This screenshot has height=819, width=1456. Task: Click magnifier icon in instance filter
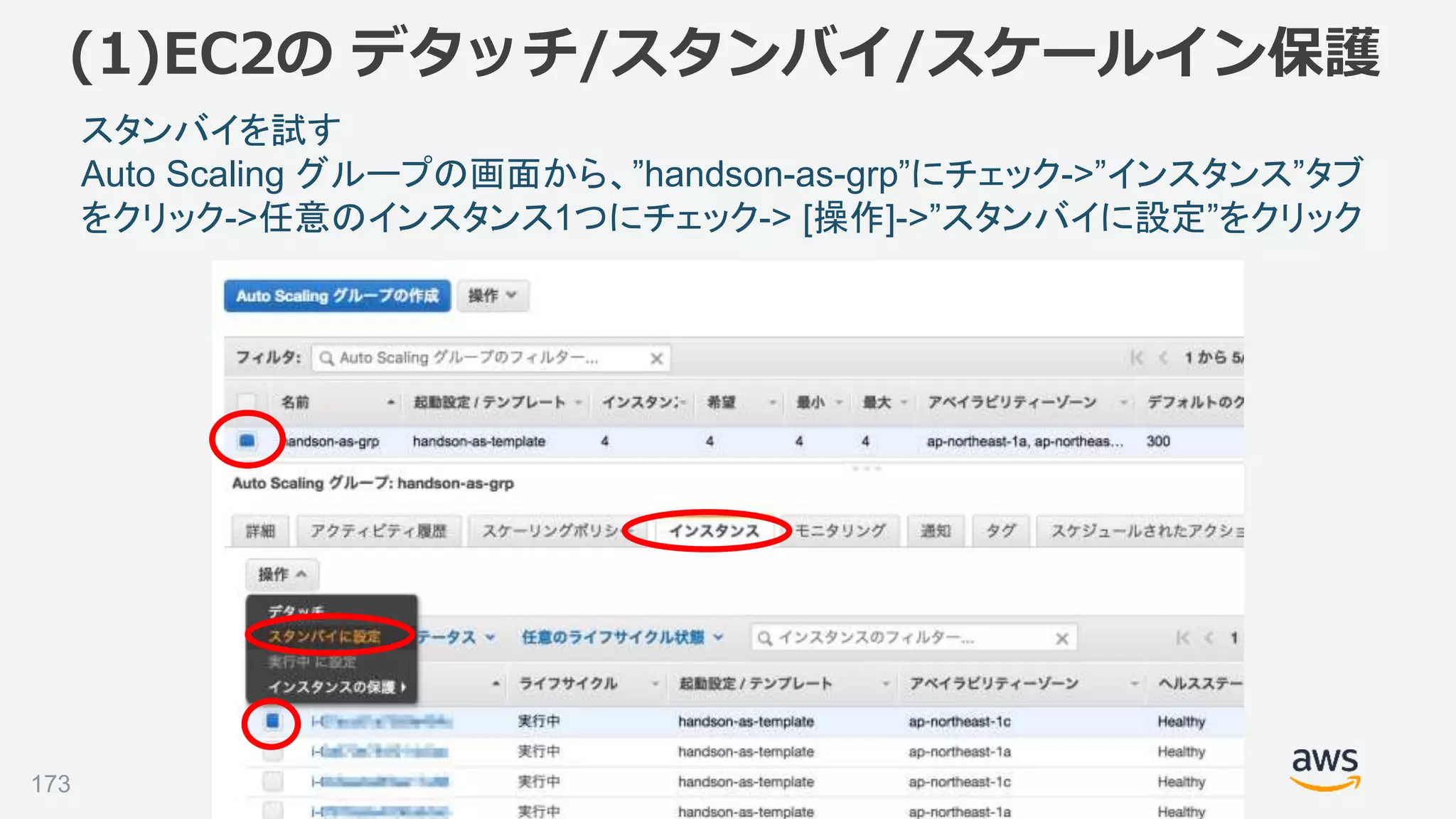[x=765, y=638]
